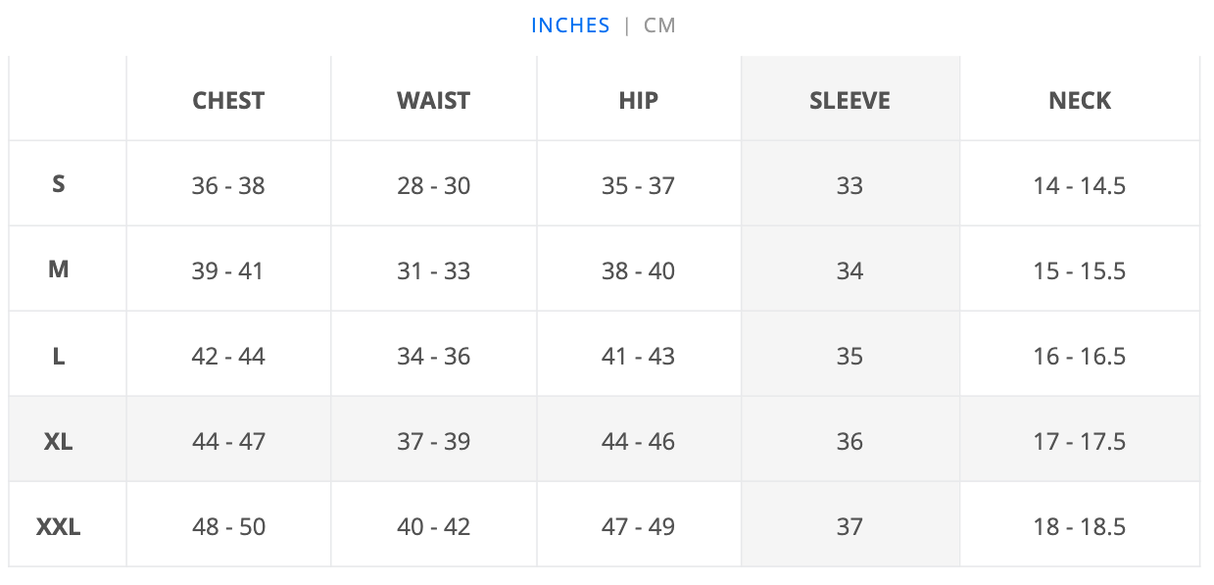The height and width of the screenshot is (585, 1214).
Task: Switch units to CM
Action: [x=660, y=26]
